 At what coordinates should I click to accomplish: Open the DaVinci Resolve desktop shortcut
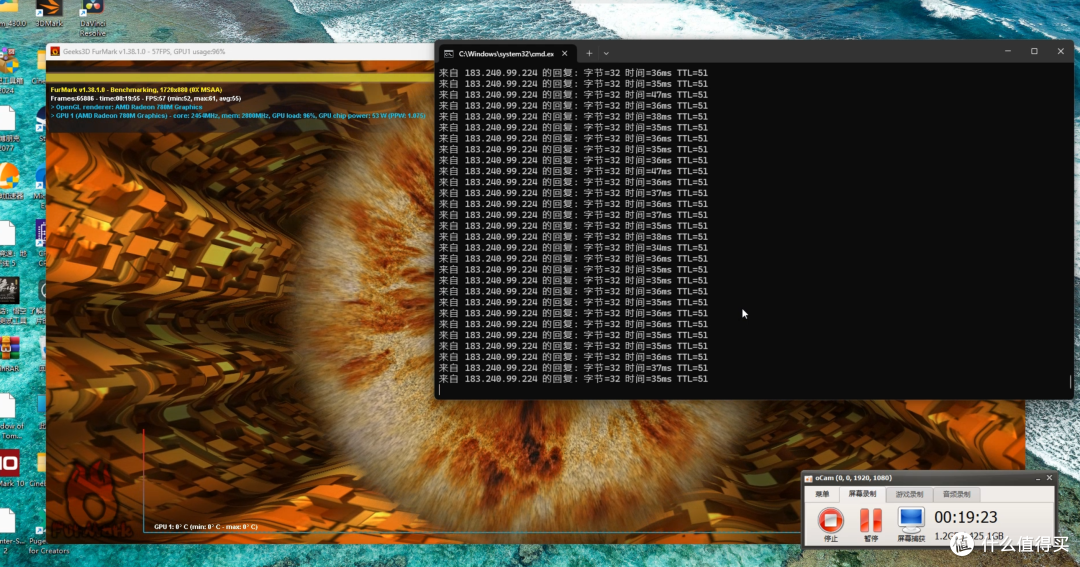coord(92,17)
